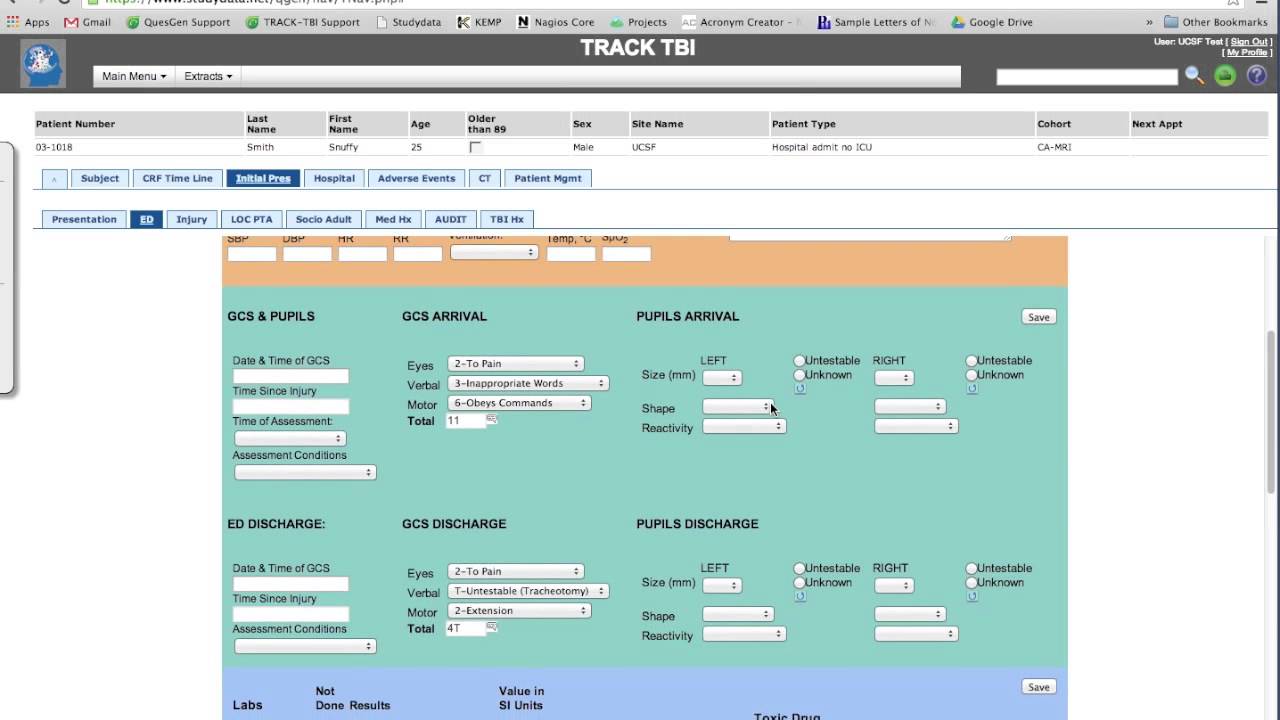The image size is (1280, 720).
Task: Click the header search input field
Action: click(1087, 76)
